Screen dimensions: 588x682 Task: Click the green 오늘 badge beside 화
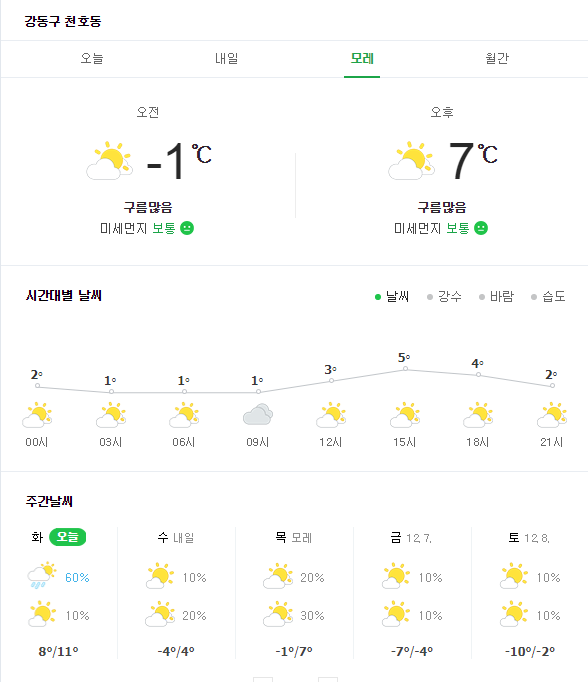[67, 537]
